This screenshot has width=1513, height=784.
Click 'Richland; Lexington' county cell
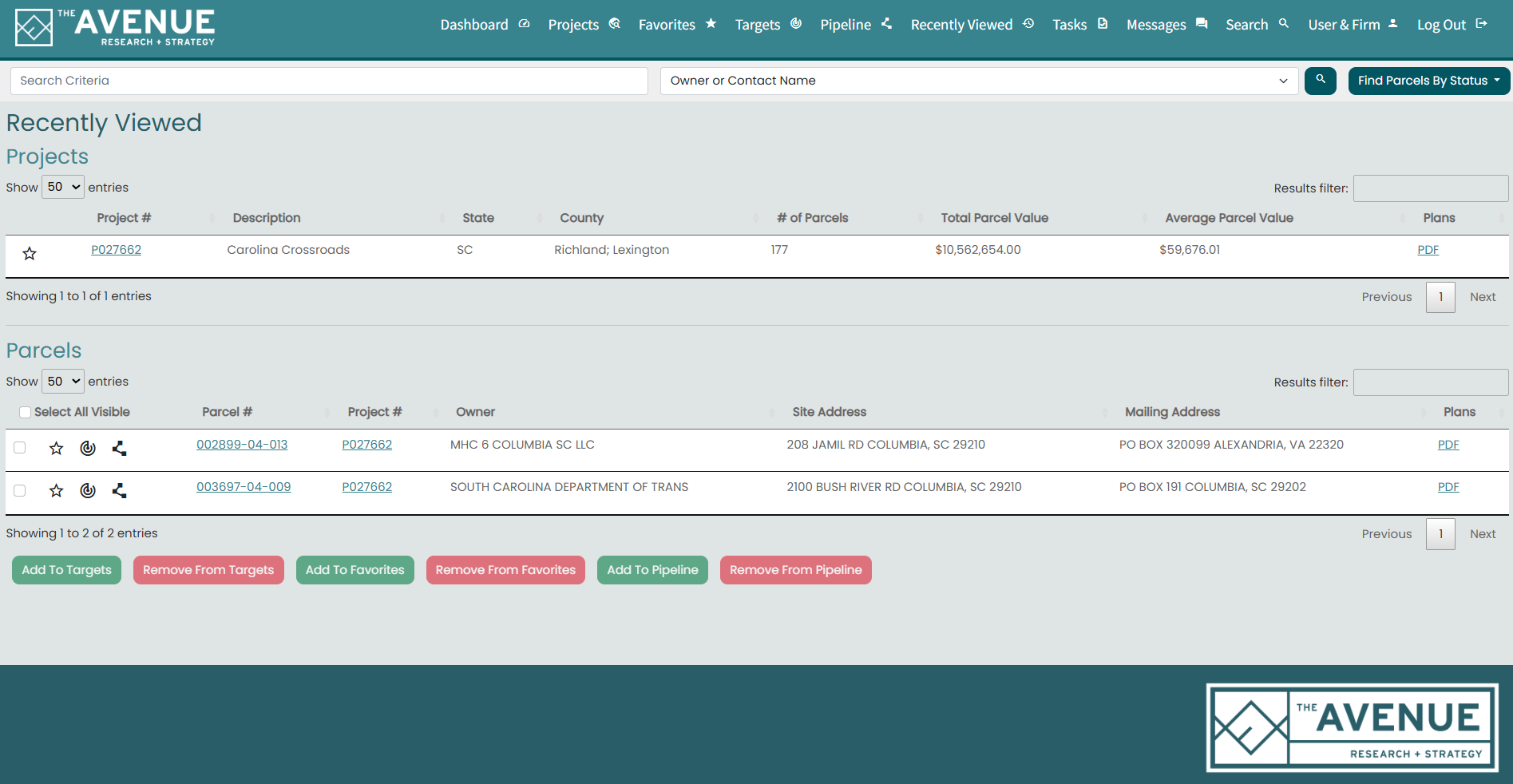point(612,250)
